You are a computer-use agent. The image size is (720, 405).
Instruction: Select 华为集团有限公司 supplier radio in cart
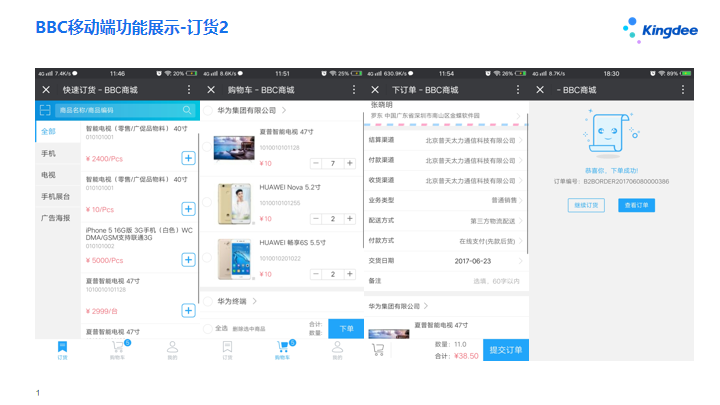(x=208, y=111)
